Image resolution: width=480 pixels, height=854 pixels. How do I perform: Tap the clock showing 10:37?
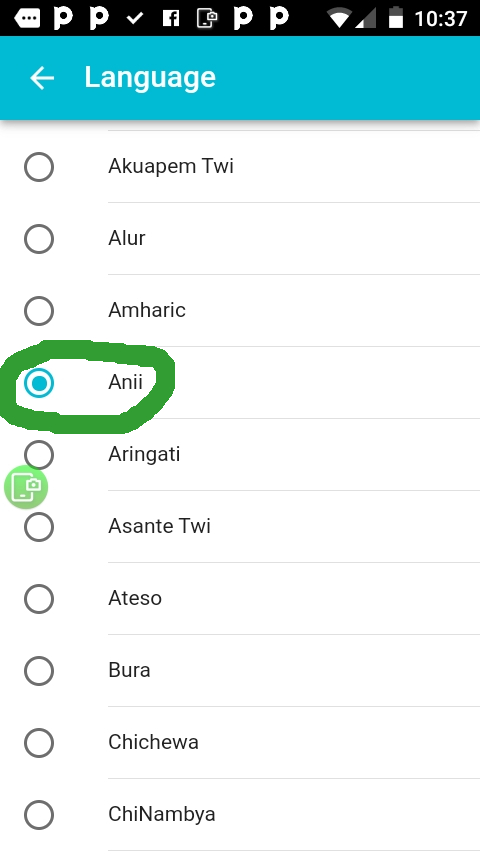[x=440, y=19]
